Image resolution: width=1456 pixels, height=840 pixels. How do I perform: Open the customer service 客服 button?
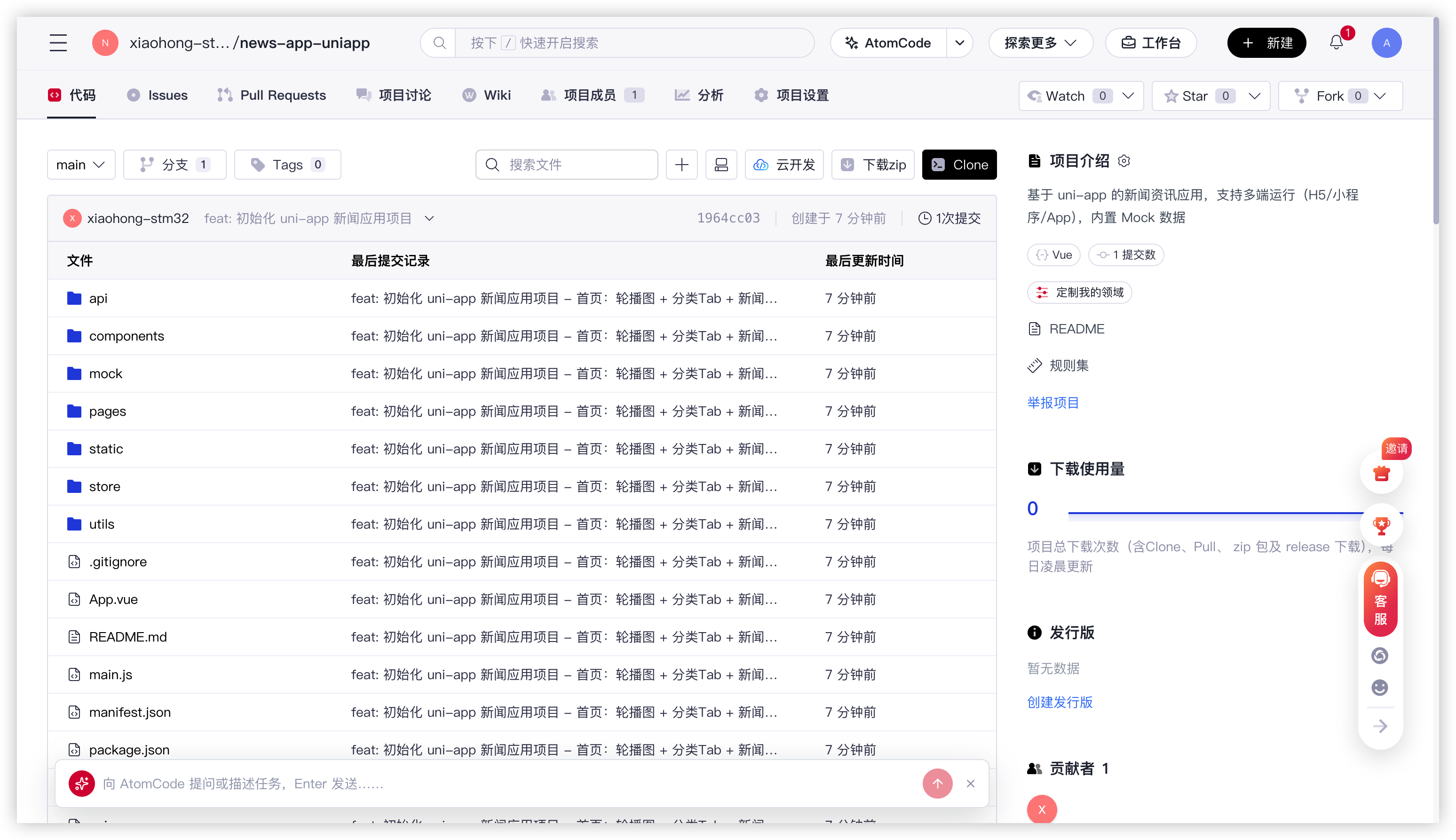pos(1380,599)
